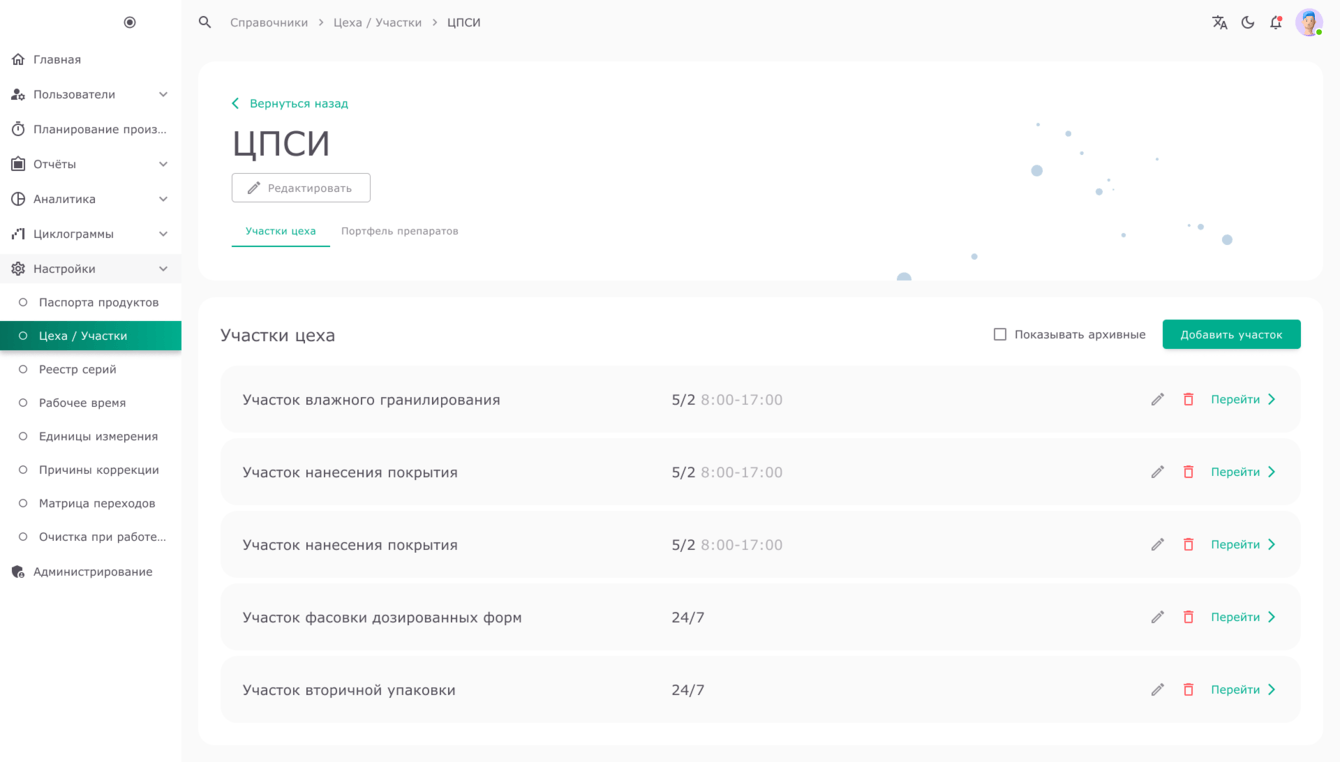Open the language translation icon

(x=1219, y=22)
